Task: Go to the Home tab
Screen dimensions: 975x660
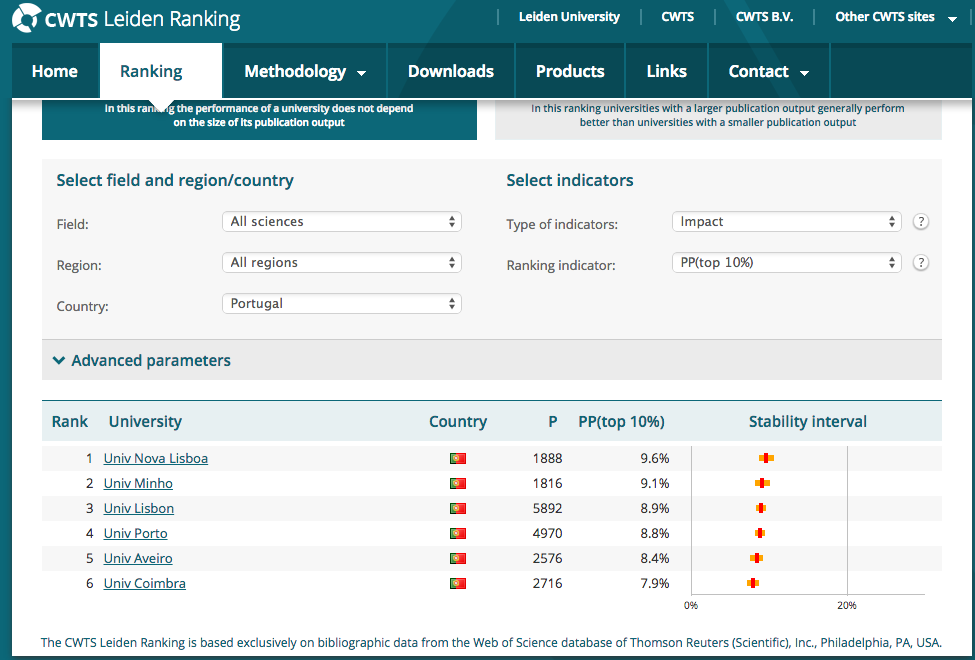Action: 55,72
